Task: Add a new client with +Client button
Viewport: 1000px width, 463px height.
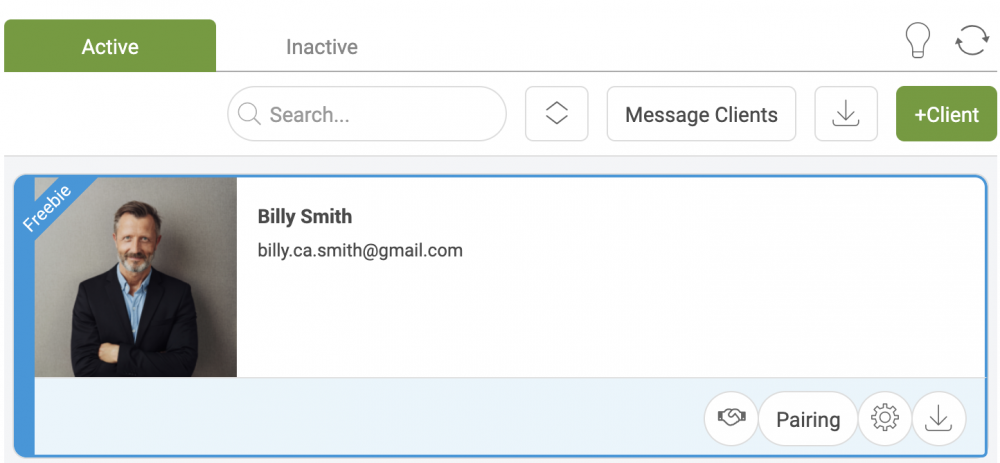Action: [x=946, y=114]
